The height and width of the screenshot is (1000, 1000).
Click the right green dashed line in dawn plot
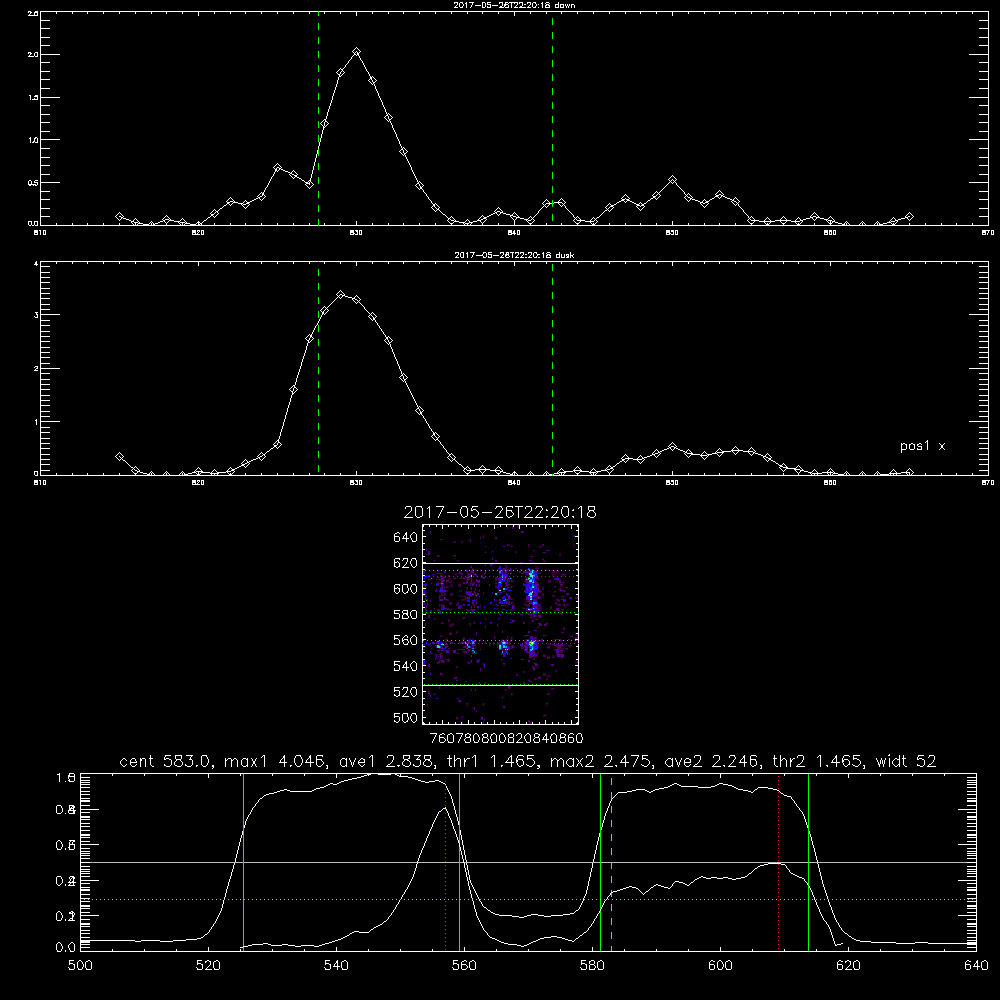552,118
